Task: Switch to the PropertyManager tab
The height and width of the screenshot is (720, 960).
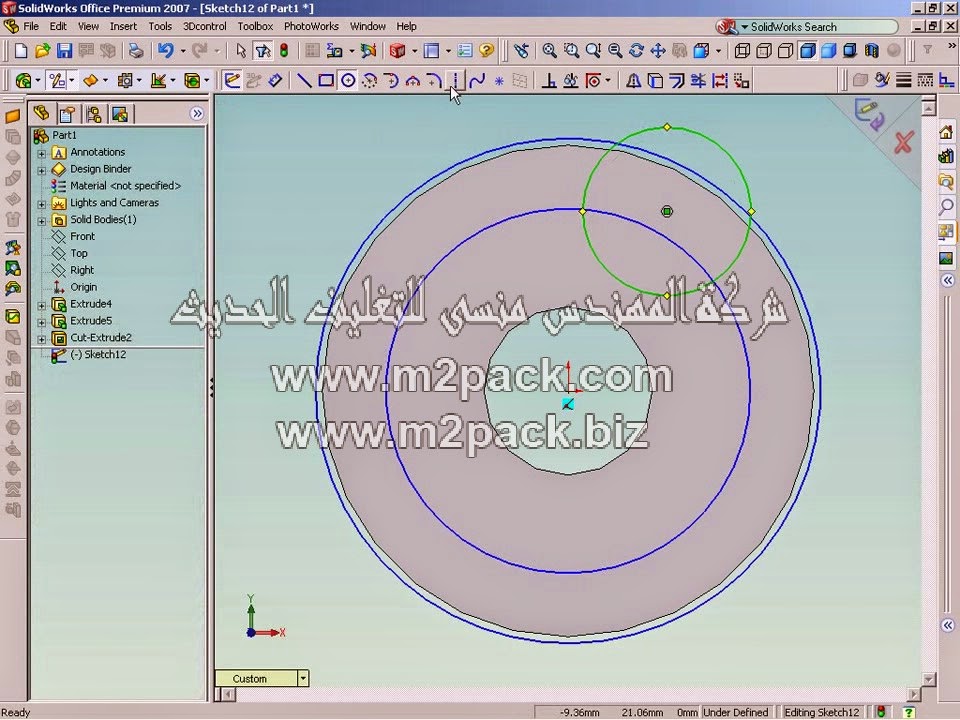Action: (68, 114)
